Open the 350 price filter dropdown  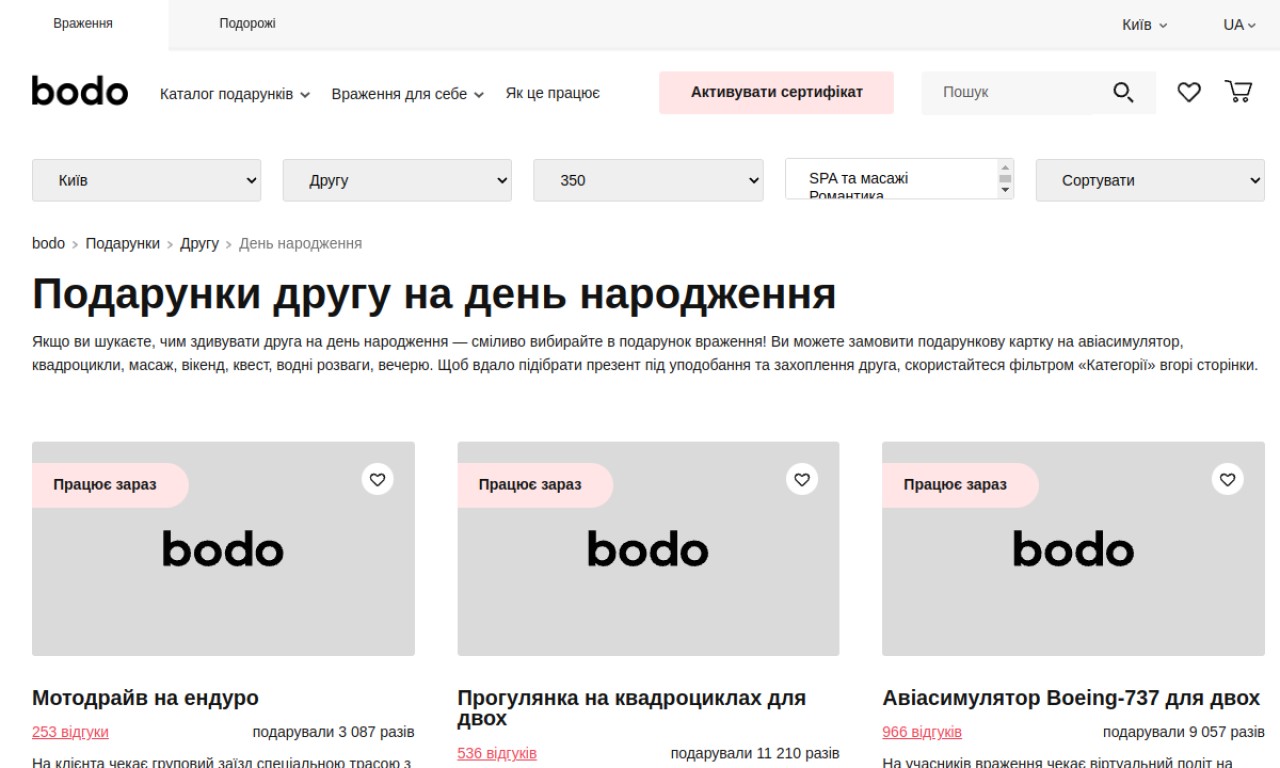pyautogui.click(x=648, y=180)
